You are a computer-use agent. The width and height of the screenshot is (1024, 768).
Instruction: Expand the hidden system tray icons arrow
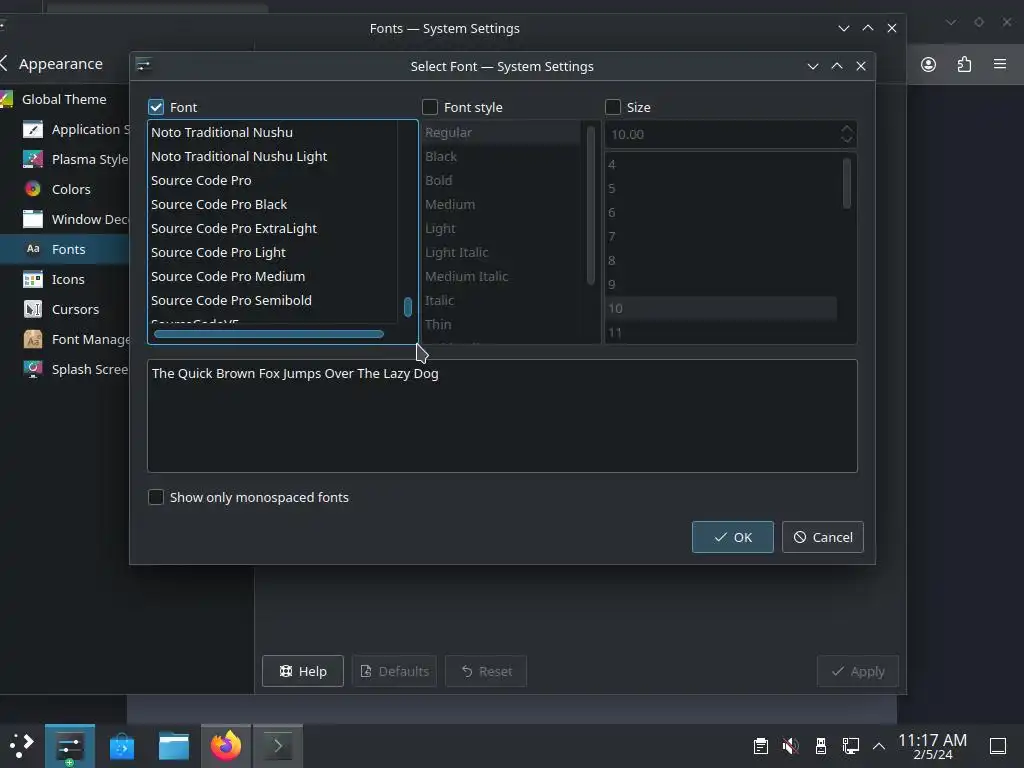(x=879, y=746)
